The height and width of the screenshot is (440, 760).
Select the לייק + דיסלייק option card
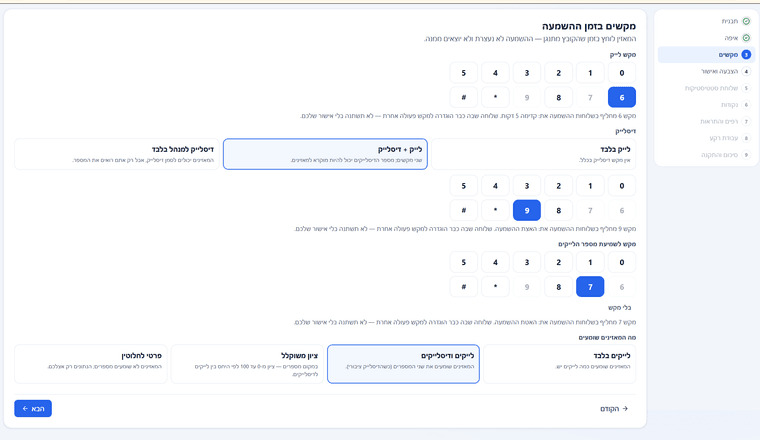pos(325,154)
